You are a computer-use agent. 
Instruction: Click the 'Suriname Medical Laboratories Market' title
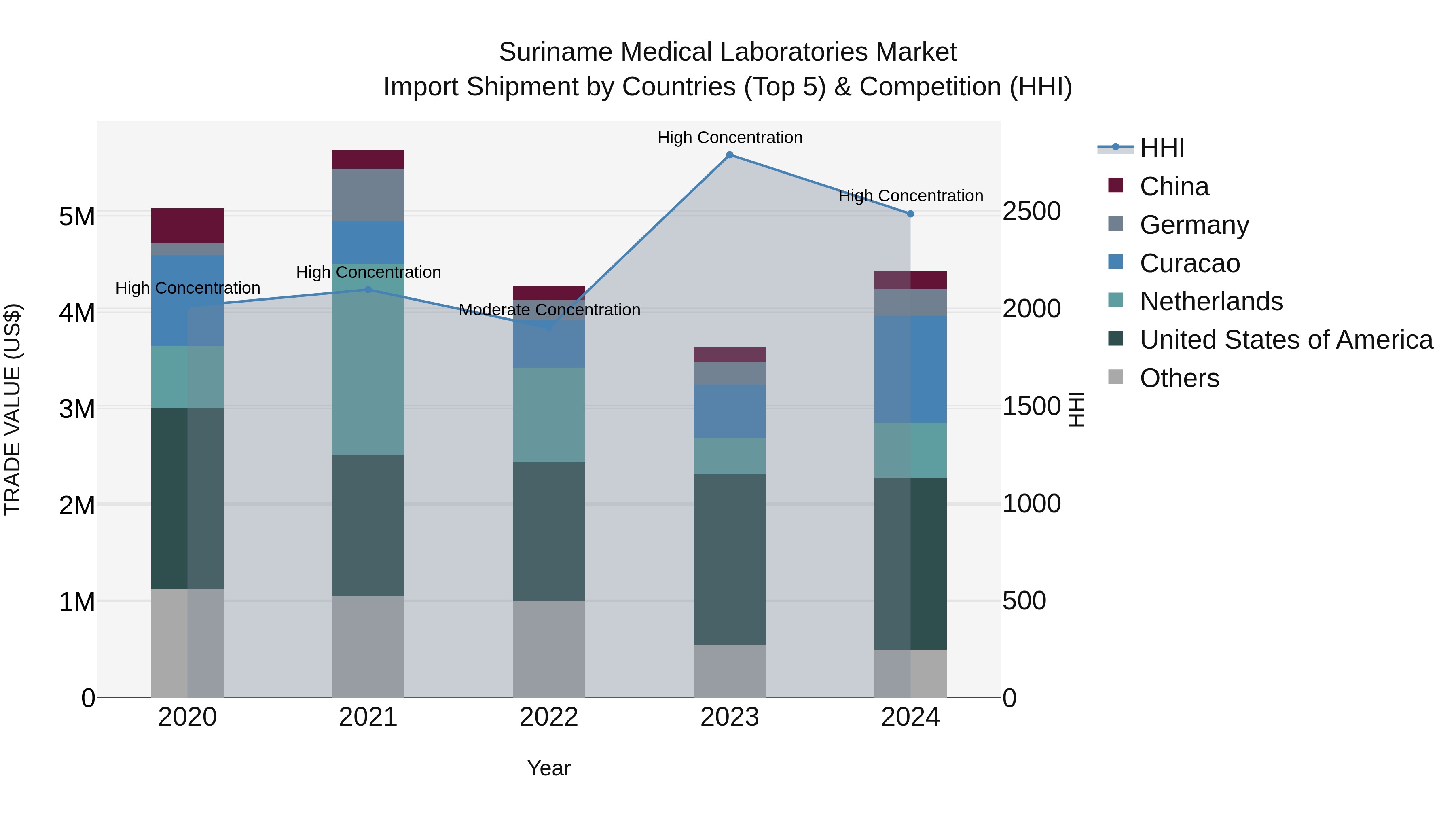(728, 52)
